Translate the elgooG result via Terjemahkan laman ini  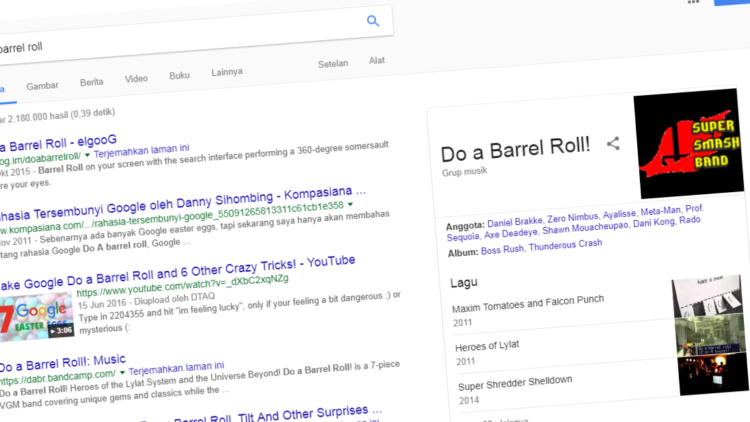[x=142, y=151]
